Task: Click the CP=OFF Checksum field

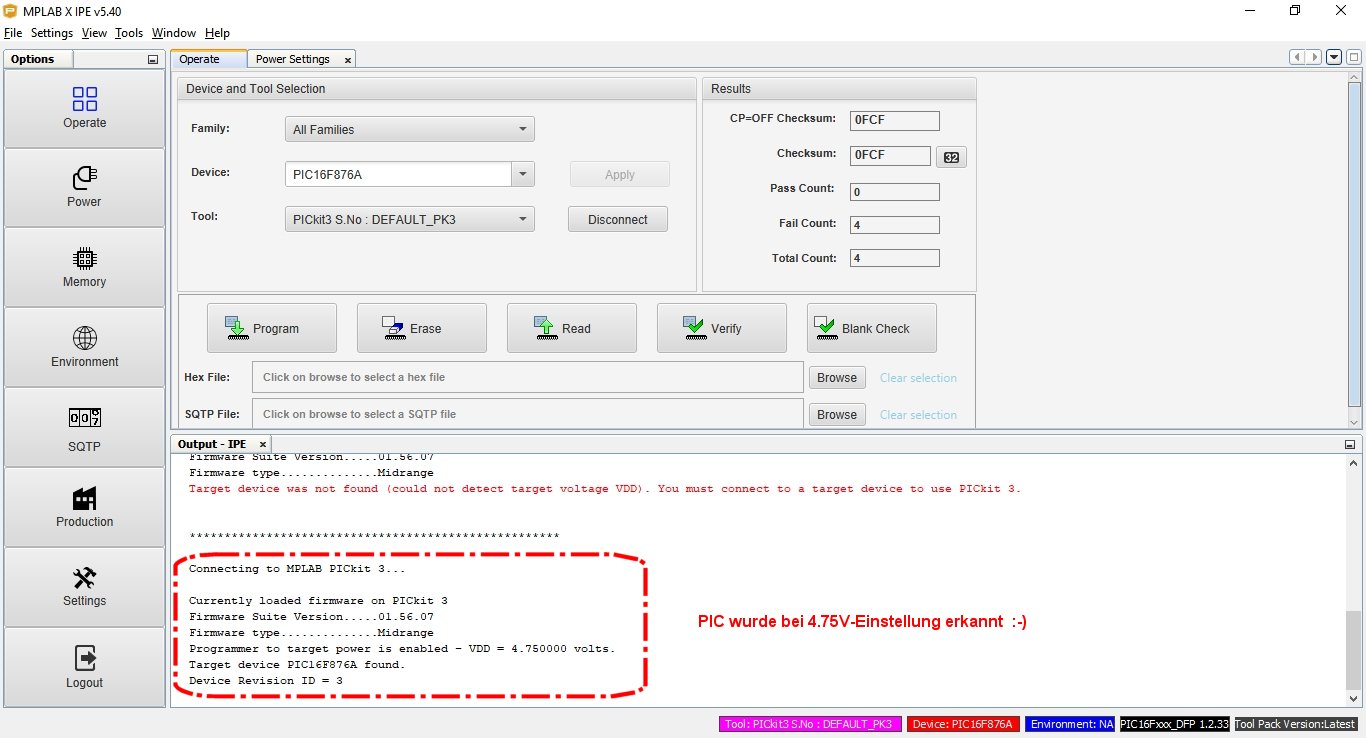Action: click(895, 121)
